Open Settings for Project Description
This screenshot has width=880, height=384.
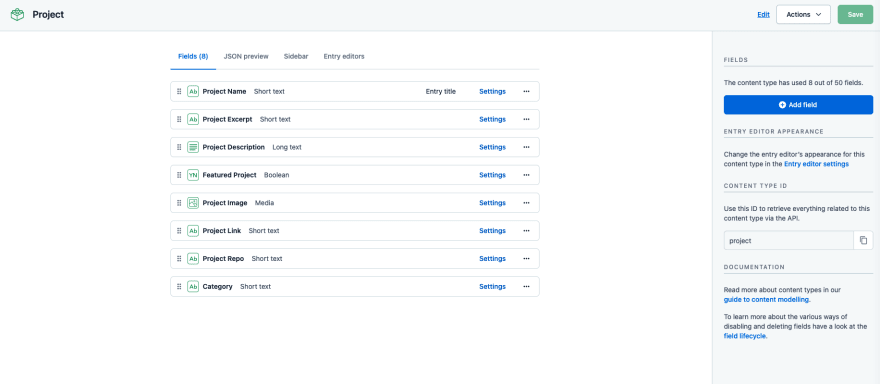(492, 147)
